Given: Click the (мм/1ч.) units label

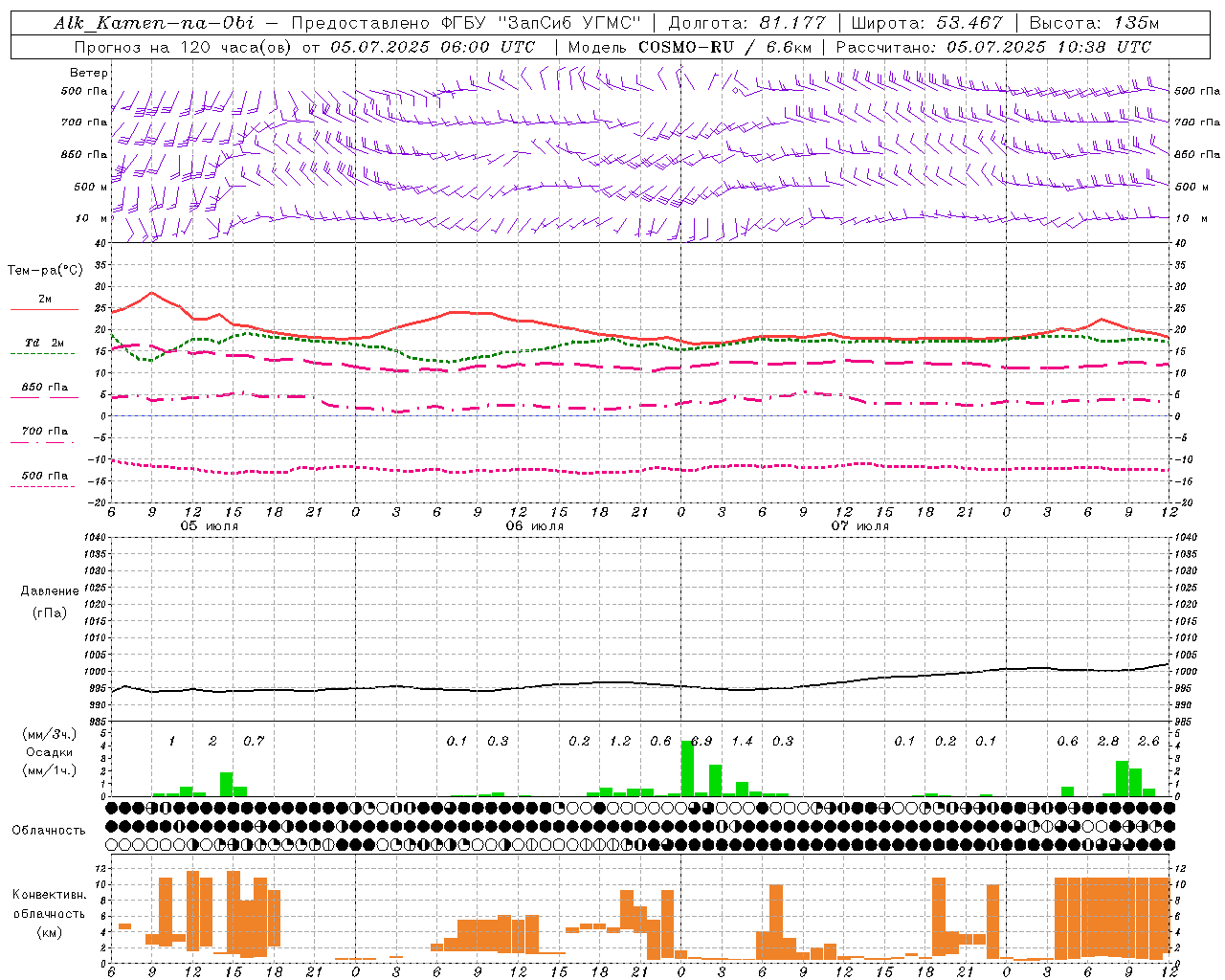Looking at the screenshot, I should 50,770.
